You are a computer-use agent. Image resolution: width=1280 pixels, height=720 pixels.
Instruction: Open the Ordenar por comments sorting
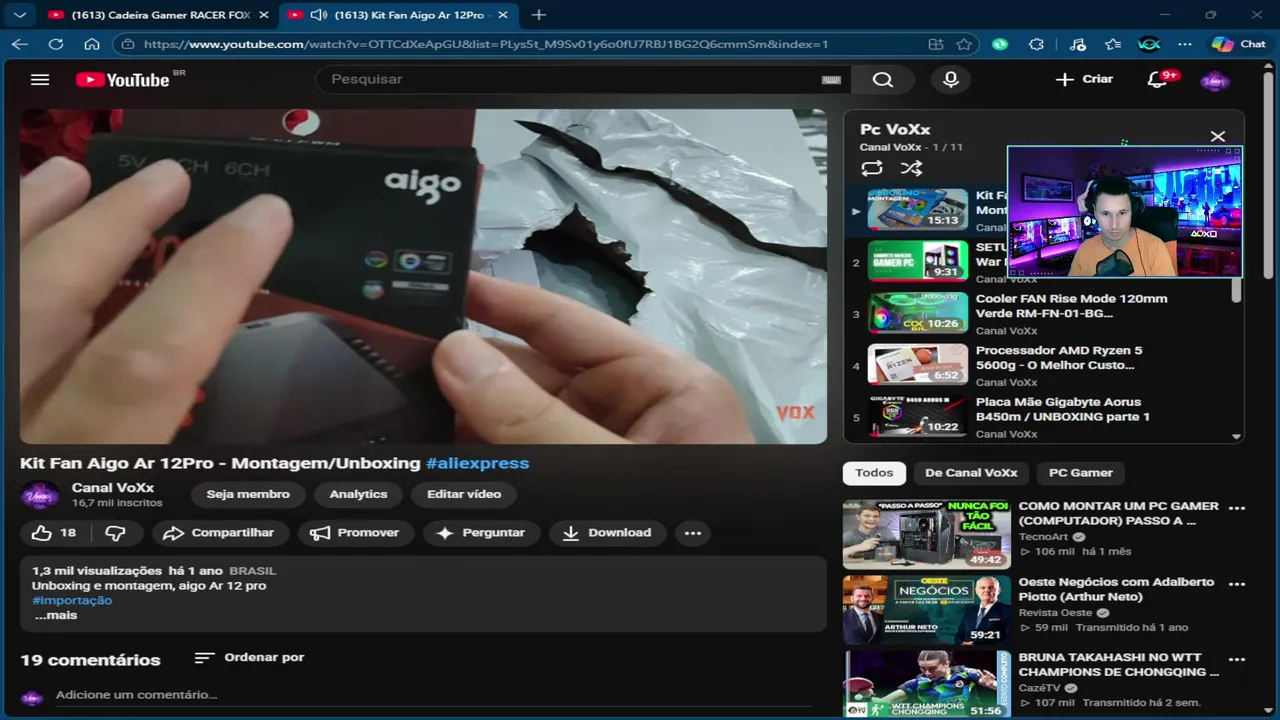point(249,657)
